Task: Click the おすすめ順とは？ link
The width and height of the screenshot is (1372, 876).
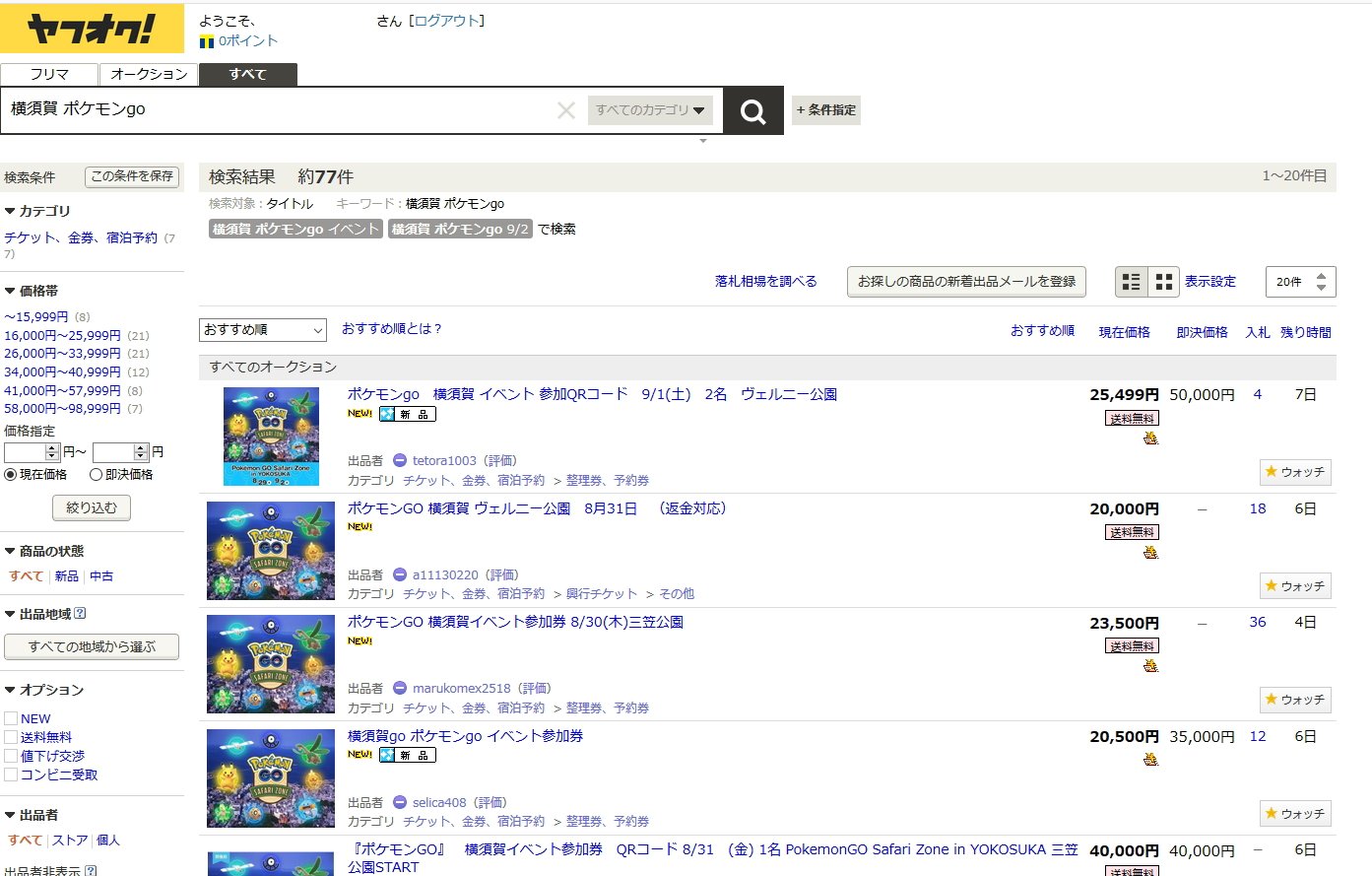Action: point(392,328)
